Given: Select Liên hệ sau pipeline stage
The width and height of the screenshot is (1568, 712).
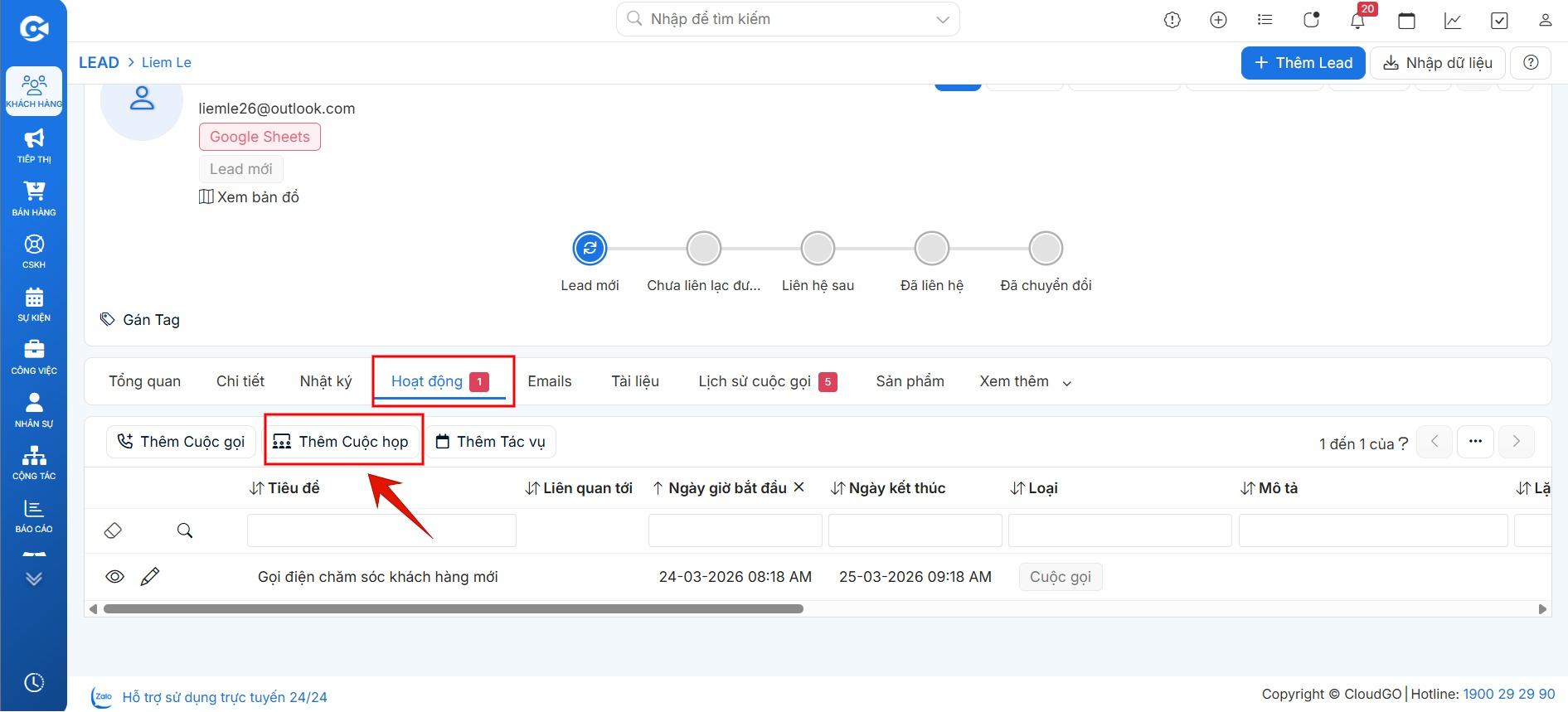Looking at the screenshot, I should [x=818, y=249].
